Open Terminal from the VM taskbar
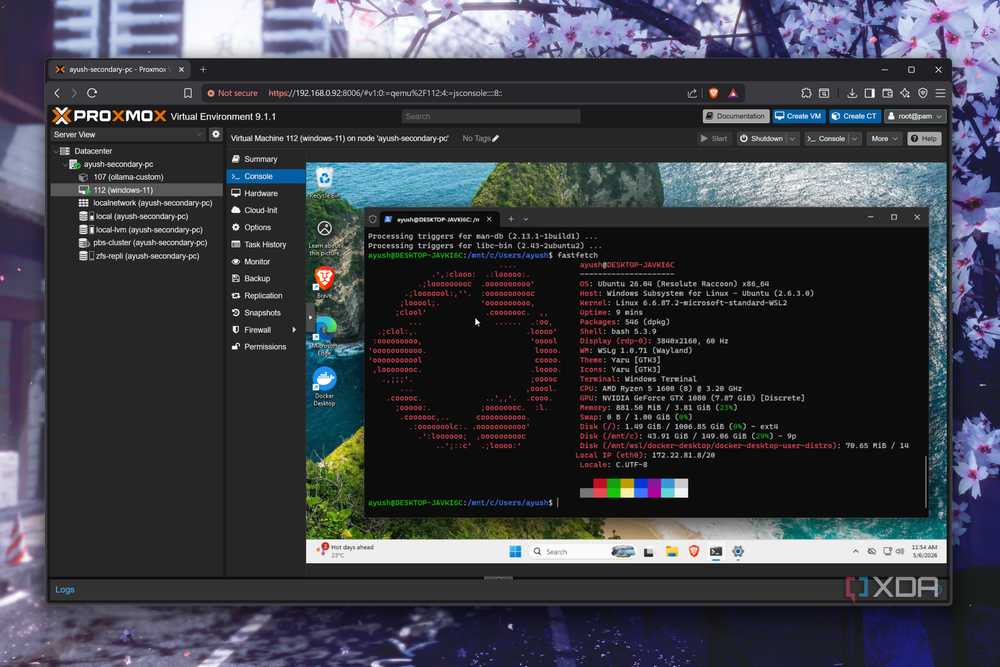1000x667 pixels. [716, 552]
